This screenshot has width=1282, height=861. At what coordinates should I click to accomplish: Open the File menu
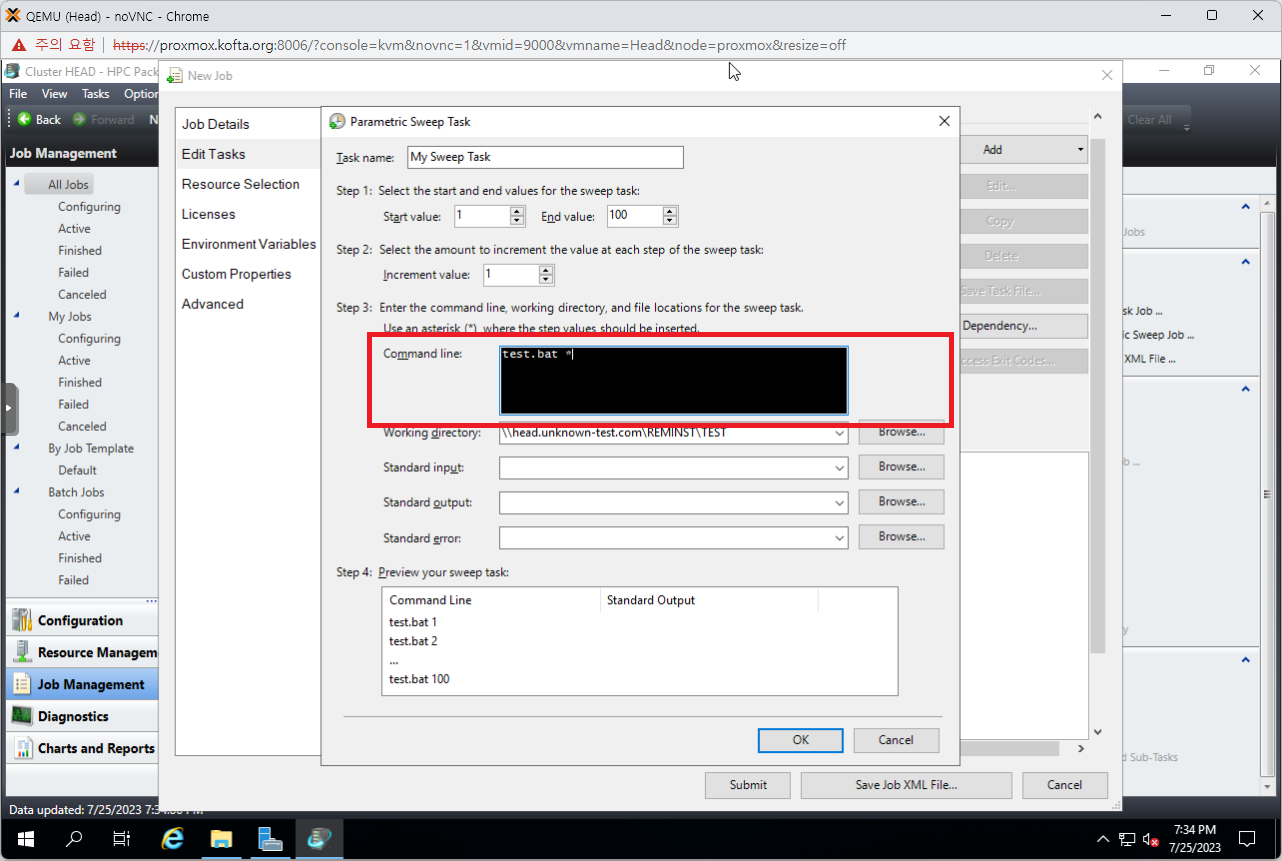coord(18,94)
